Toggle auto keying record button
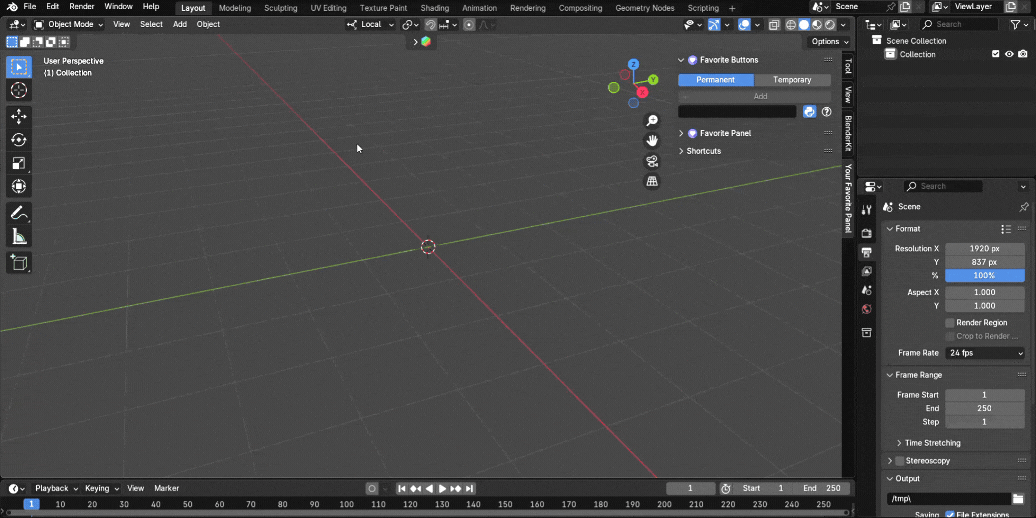The width and height of the screenshot is (1036, 518). coord(372,488)
